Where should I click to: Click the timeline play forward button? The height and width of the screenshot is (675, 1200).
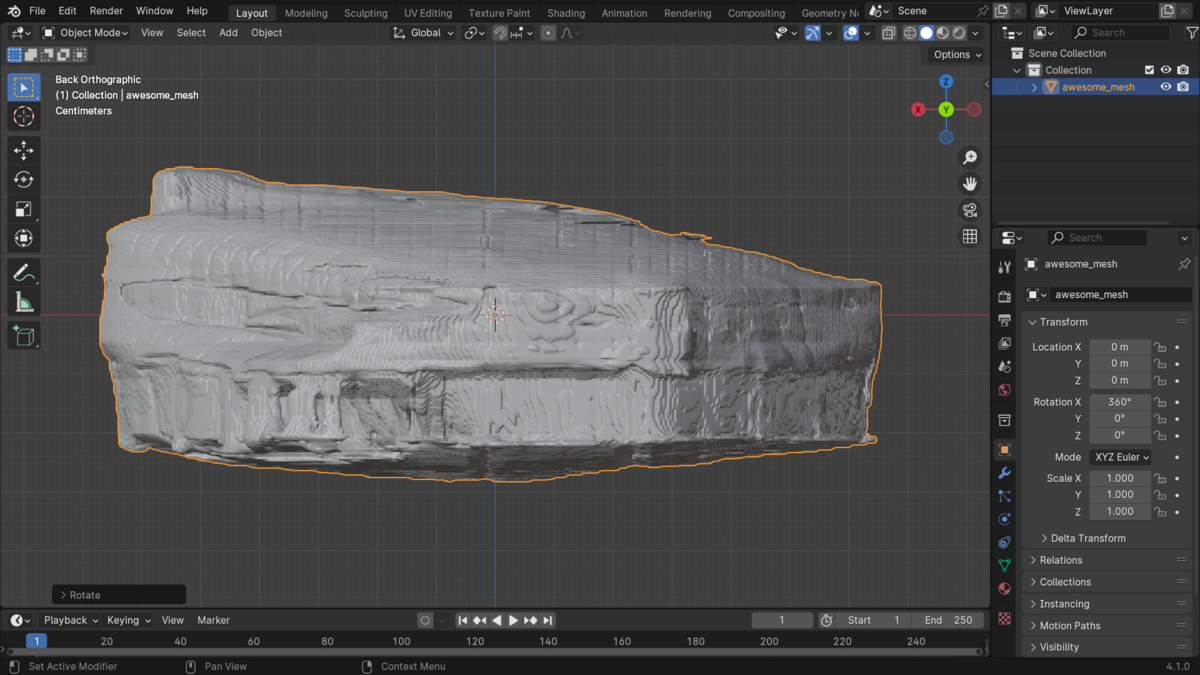click(514, 621)
